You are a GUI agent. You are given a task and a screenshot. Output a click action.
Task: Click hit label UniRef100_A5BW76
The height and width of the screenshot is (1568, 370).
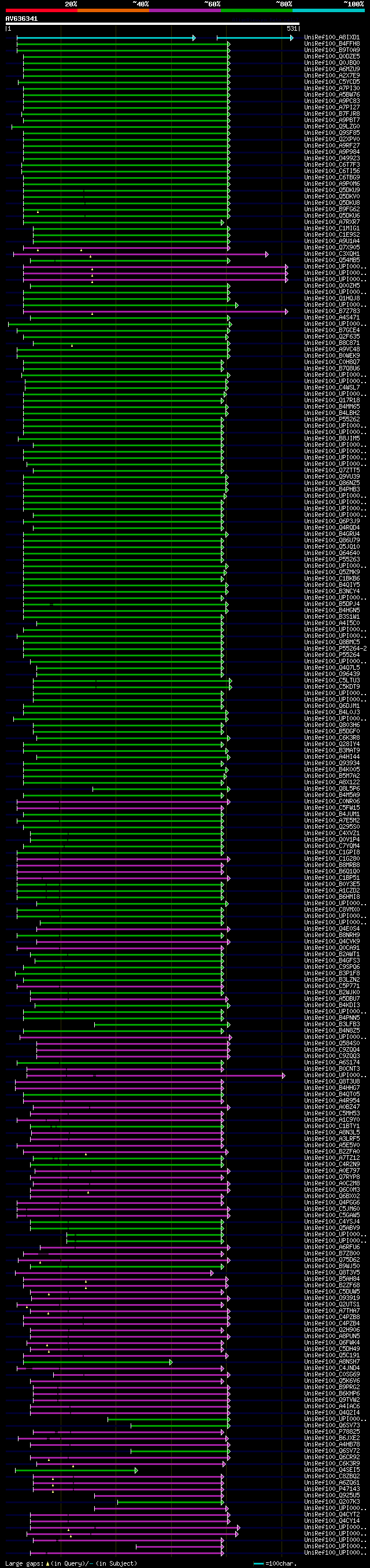point(332,95)
